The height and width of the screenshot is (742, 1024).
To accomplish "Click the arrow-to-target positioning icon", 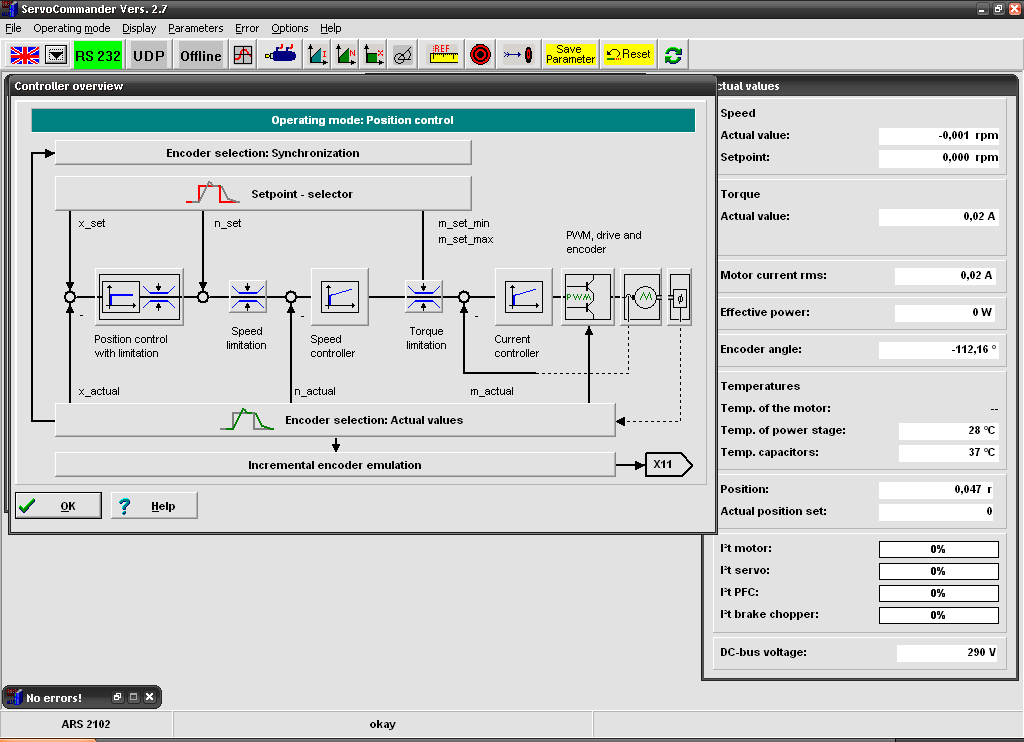I will pyautogui.click(x=518, y=56).
